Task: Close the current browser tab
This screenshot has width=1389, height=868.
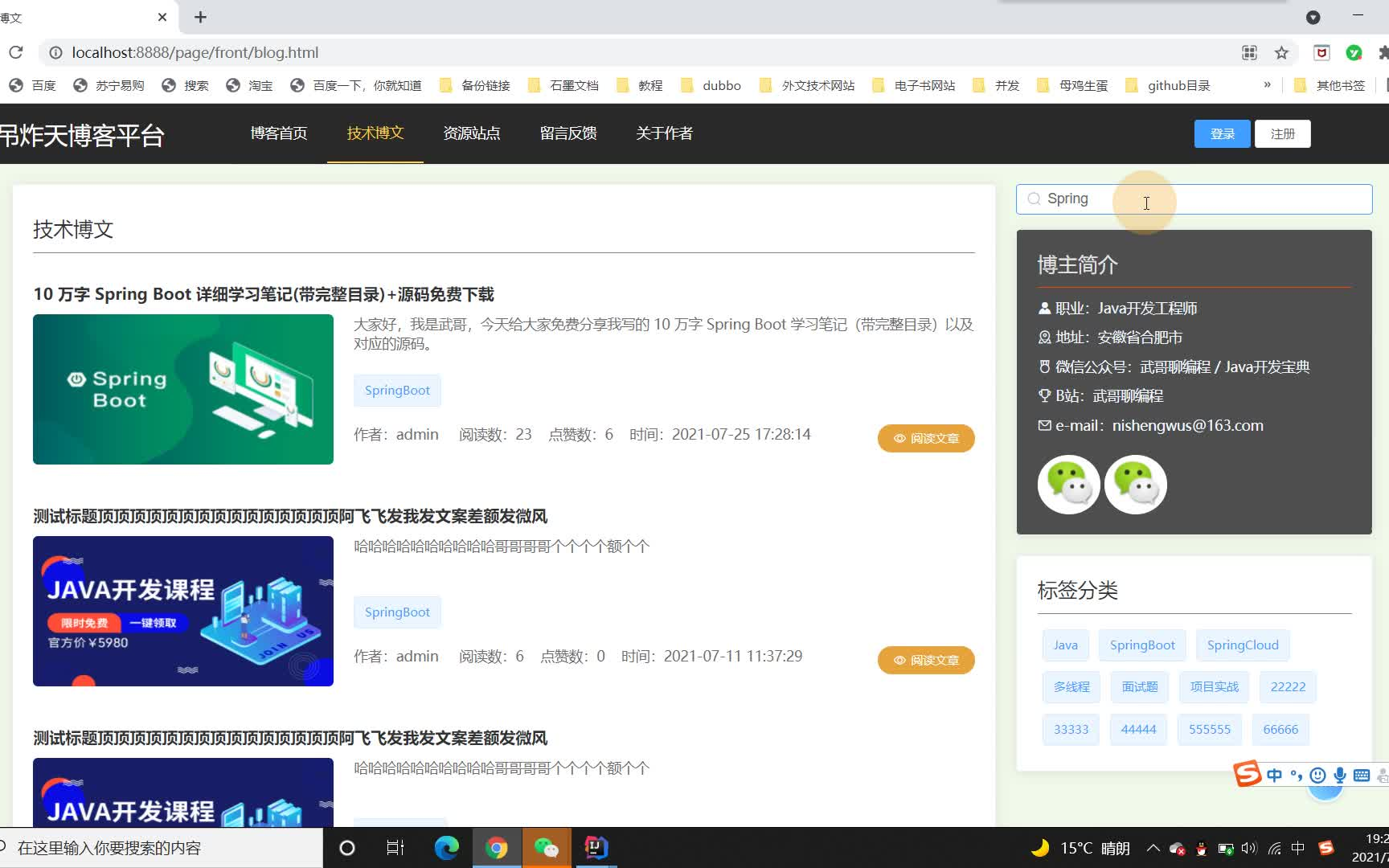Action: [x=162, y=17]
